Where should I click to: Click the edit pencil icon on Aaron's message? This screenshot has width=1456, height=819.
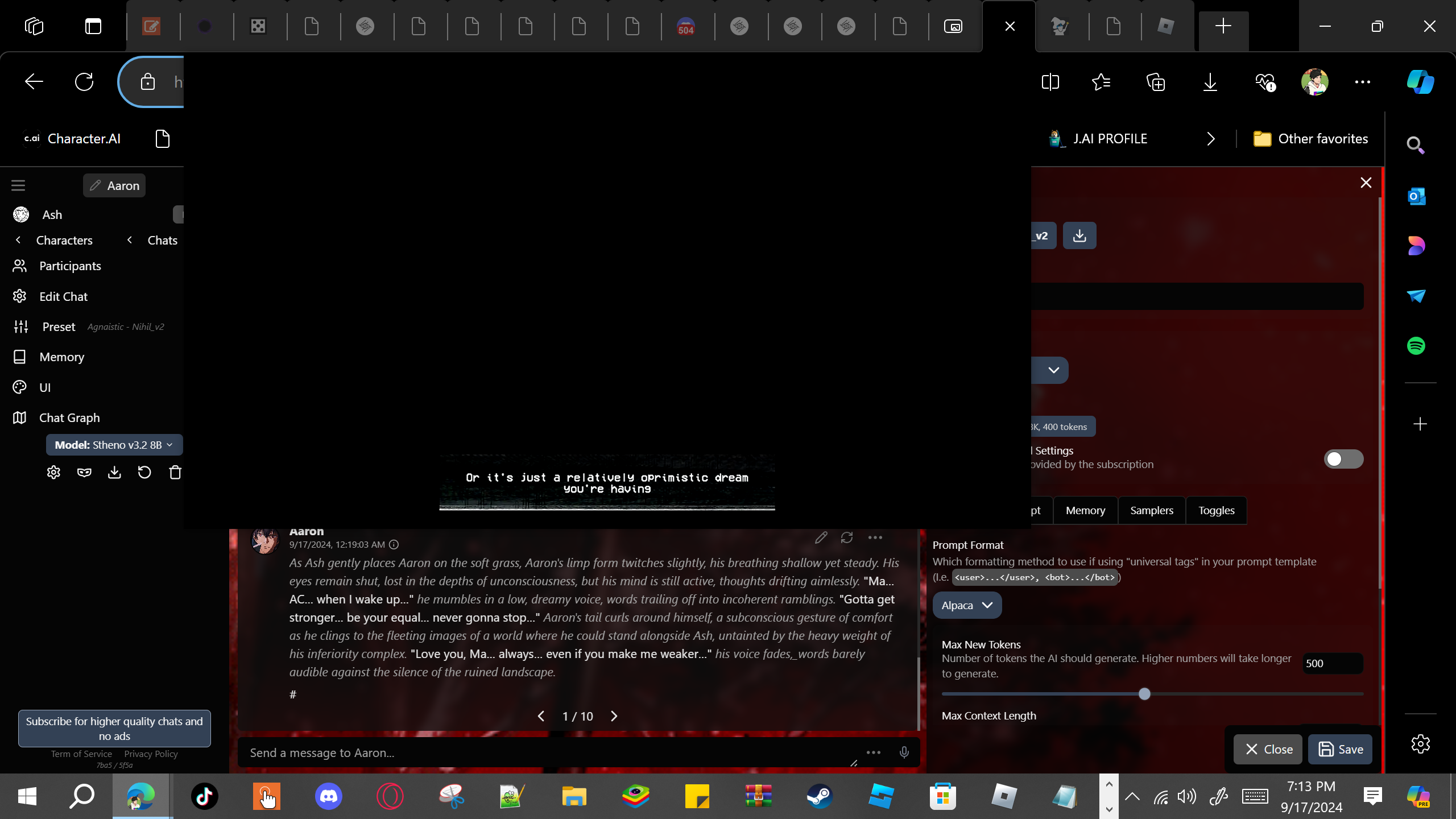pos(821,537)
